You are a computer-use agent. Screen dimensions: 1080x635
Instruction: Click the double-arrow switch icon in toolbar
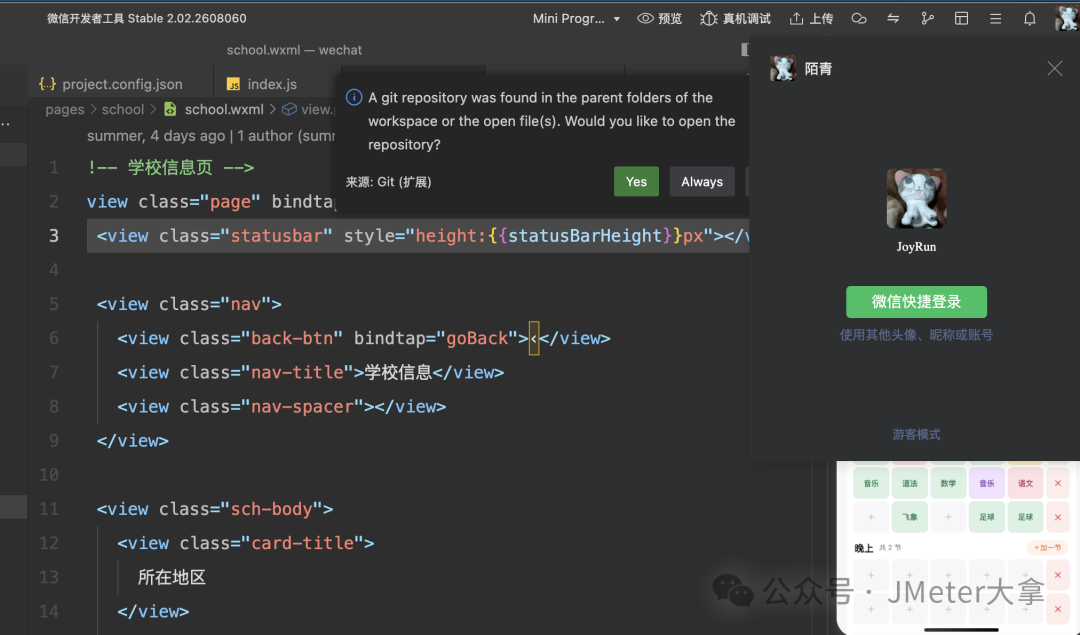(893, 19)
